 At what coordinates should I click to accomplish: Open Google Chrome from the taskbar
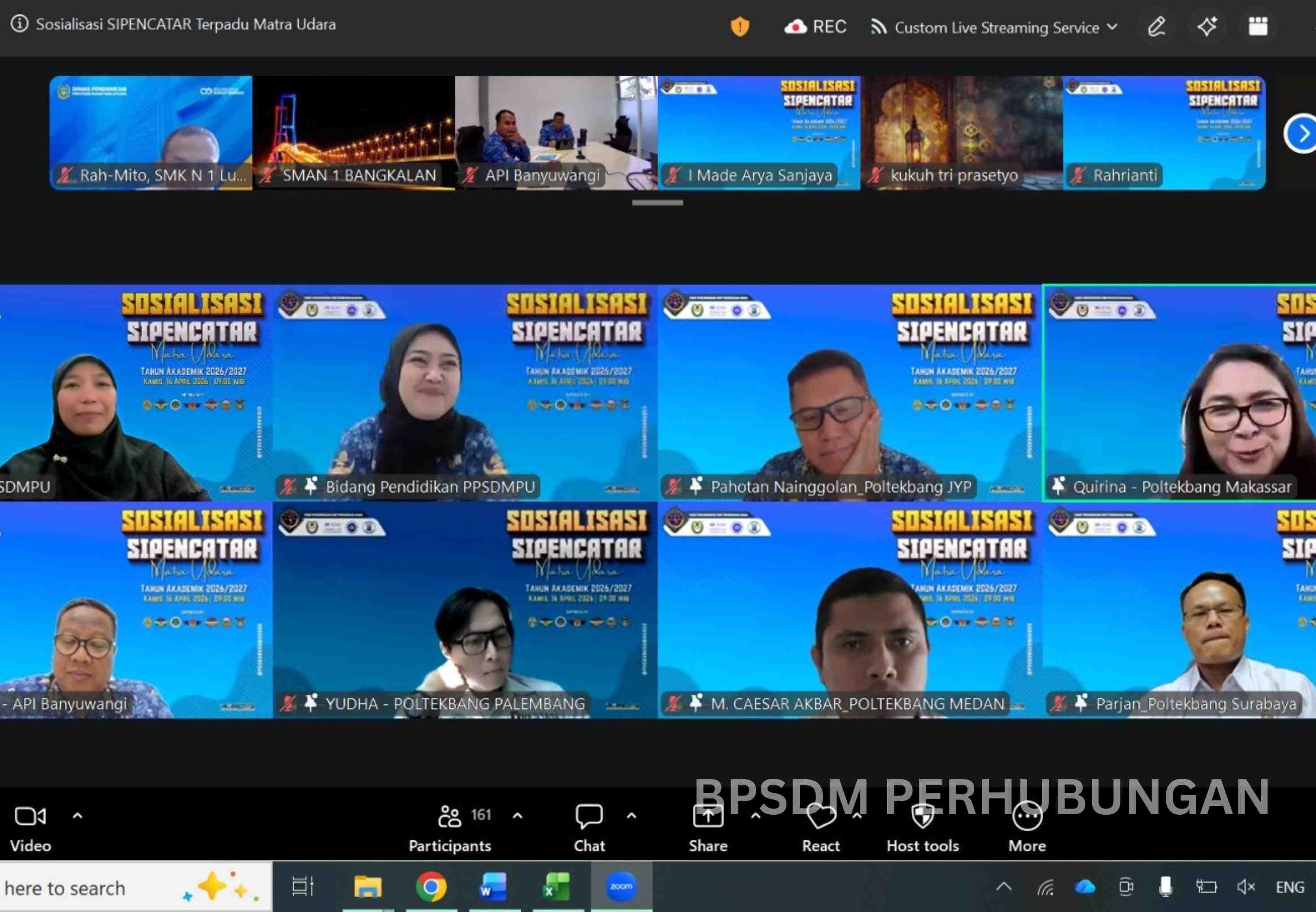coord(431,887)
